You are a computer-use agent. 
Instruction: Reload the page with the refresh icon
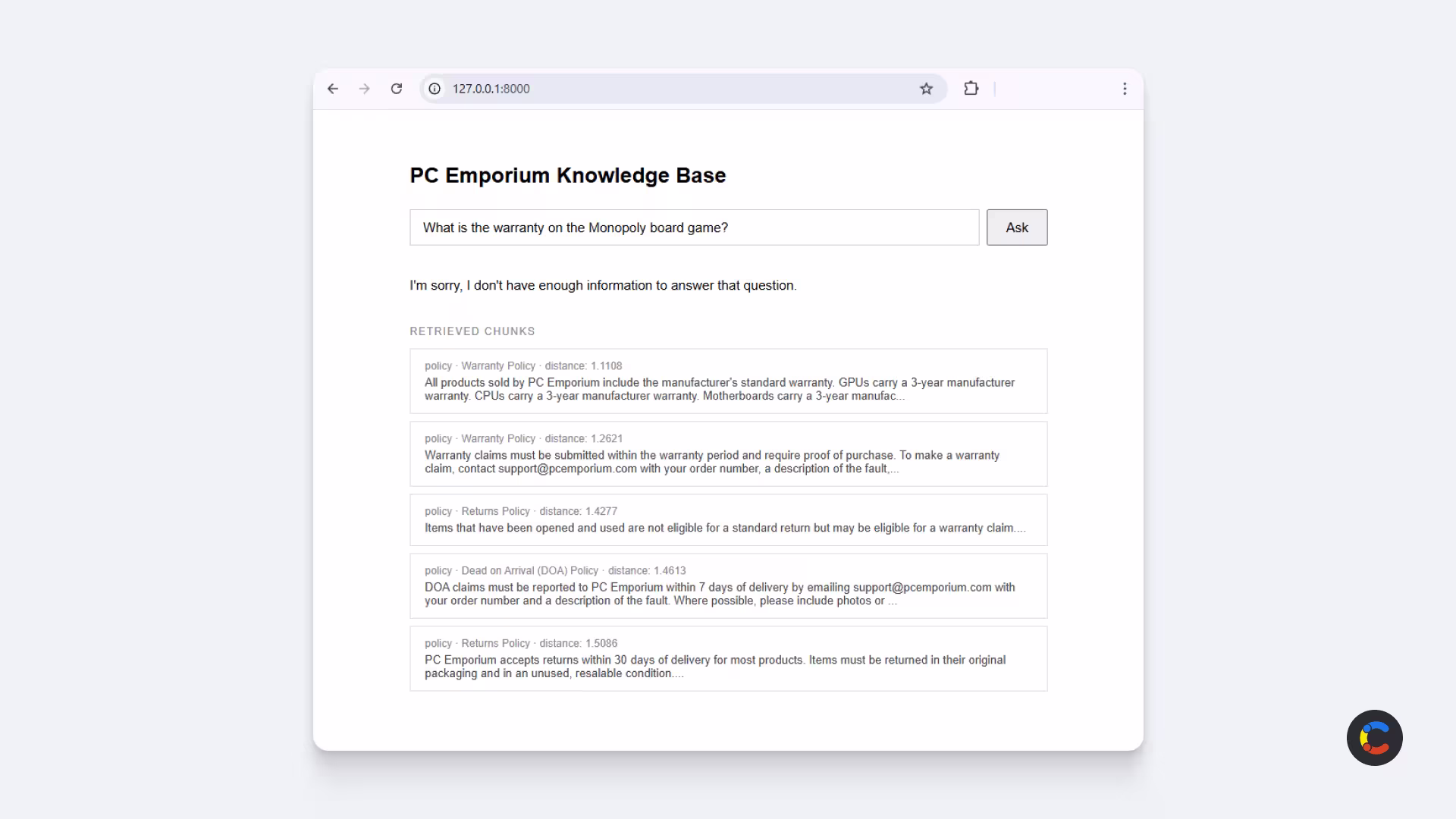[397, 89]
